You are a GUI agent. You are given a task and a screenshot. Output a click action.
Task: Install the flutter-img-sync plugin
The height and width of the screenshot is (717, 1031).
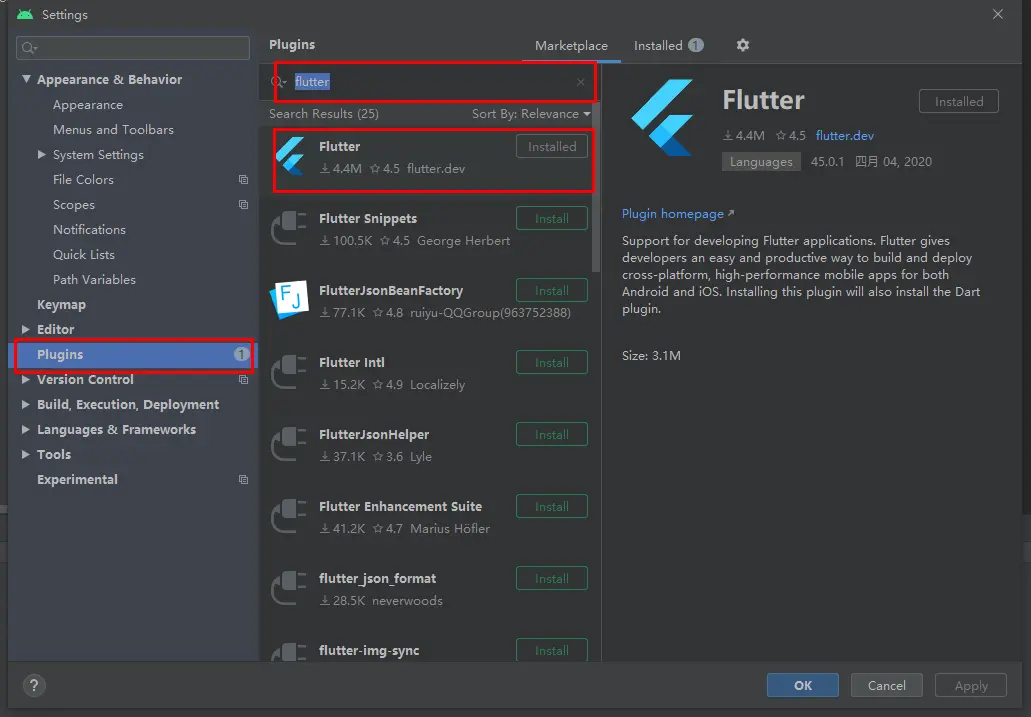(x=552, y=650)
